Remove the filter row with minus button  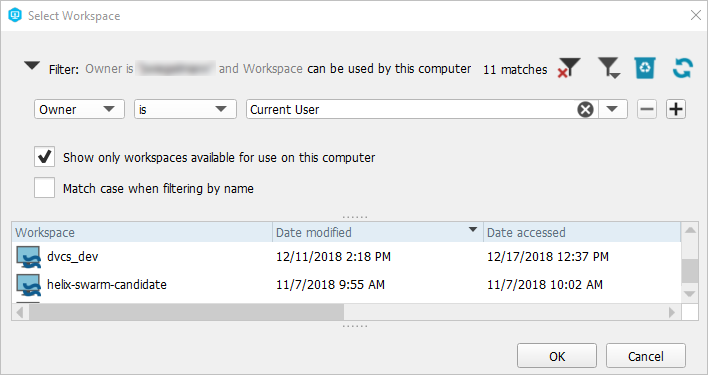point(647,109)
